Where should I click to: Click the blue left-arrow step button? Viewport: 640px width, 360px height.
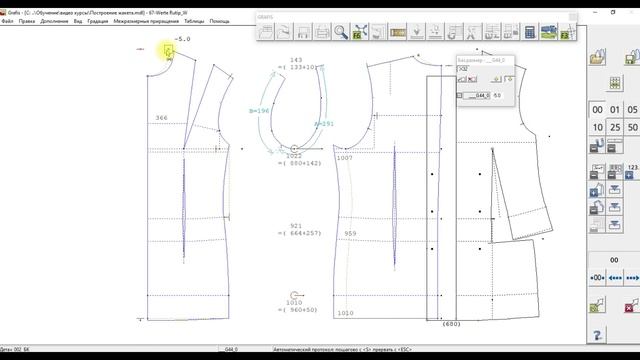615,278
